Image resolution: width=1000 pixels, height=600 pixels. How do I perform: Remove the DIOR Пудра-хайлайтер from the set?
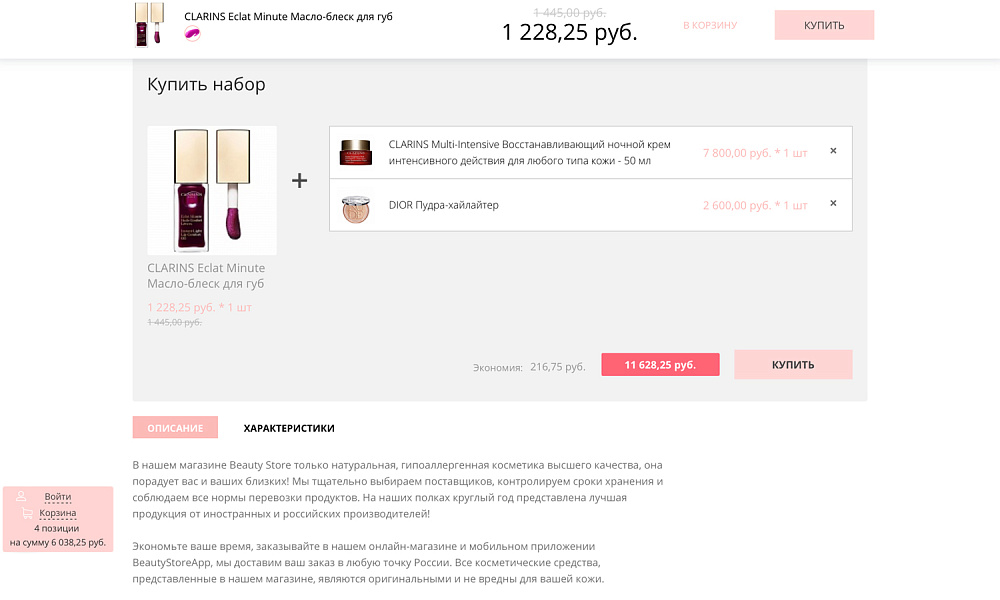click(x=833, y=203)
